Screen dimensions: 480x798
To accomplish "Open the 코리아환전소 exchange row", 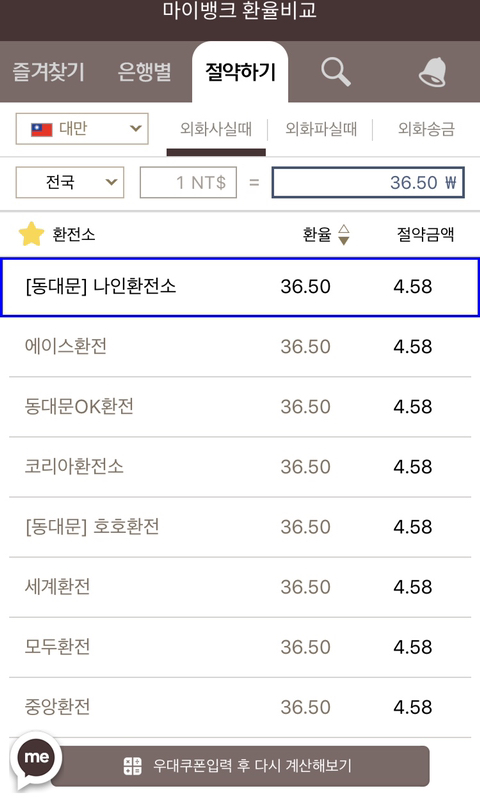I will click(x=240, y=467).
